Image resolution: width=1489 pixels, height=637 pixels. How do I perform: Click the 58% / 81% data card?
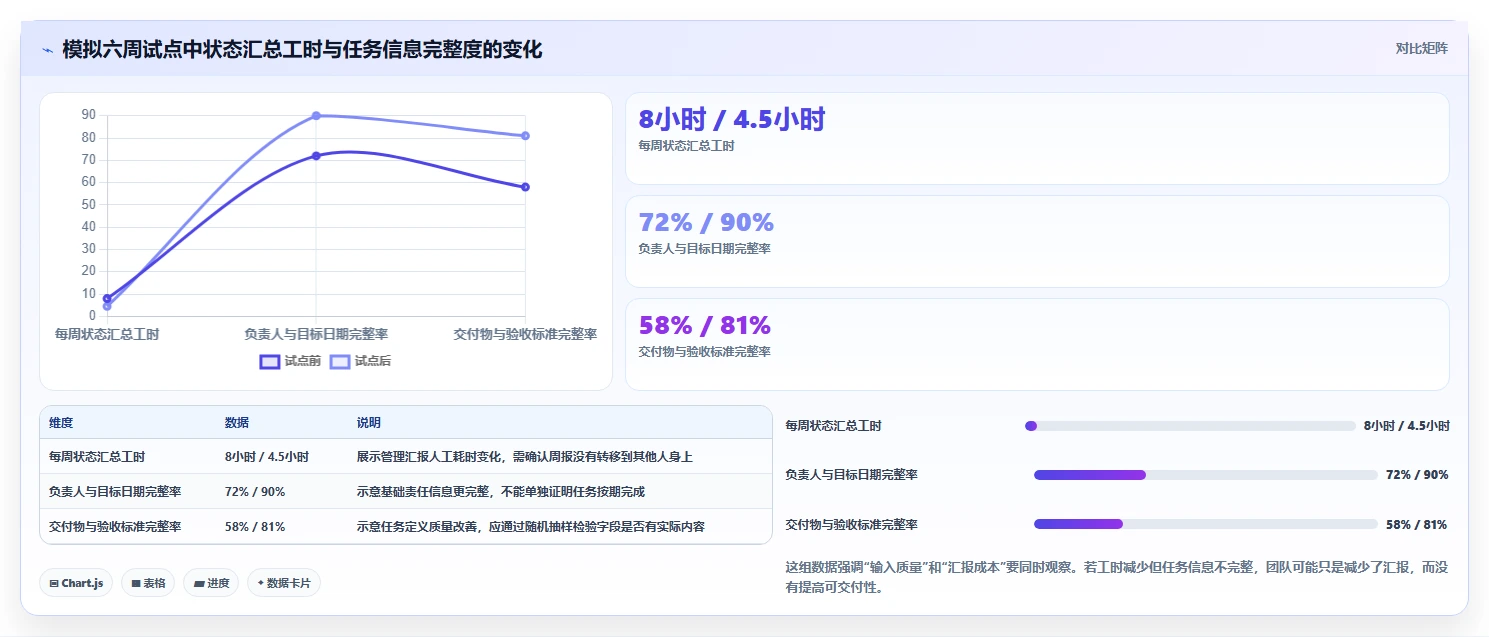tap(1037, 344)
